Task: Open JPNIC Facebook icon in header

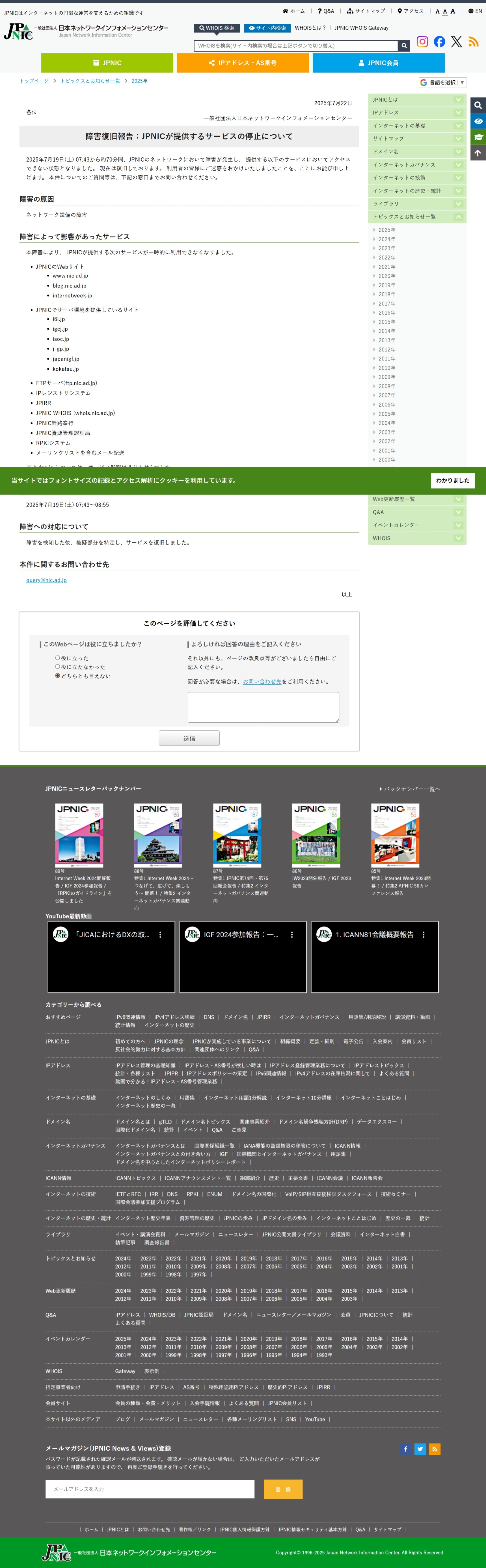Action: pos(439,41)
